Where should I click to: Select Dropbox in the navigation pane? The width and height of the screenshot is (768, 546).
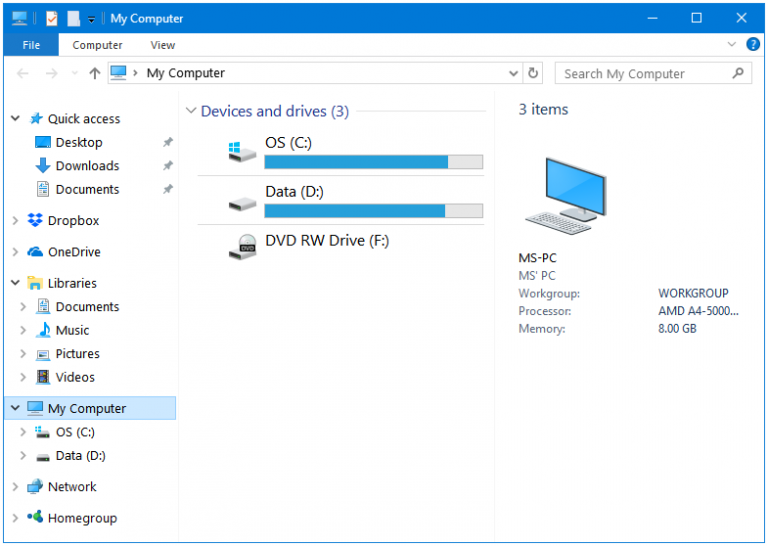click(73, 221)
